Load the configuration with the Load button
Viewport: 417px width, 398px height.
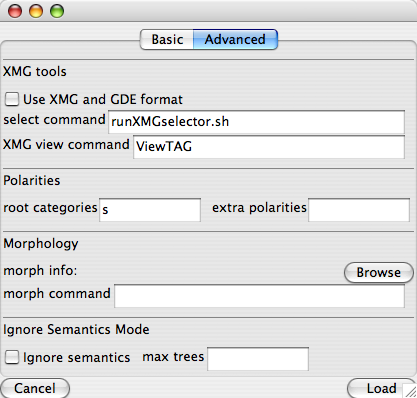click(381, 388)
